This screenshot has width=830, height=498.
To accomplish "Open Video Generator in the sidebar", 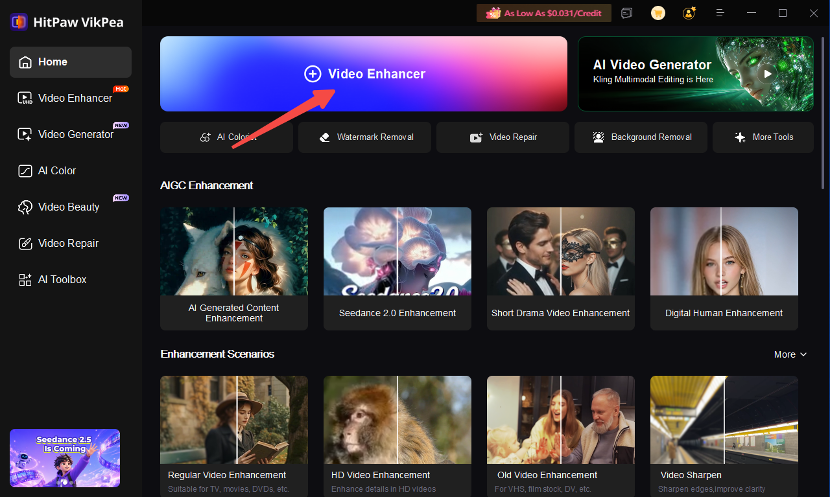I will point(70,134).
